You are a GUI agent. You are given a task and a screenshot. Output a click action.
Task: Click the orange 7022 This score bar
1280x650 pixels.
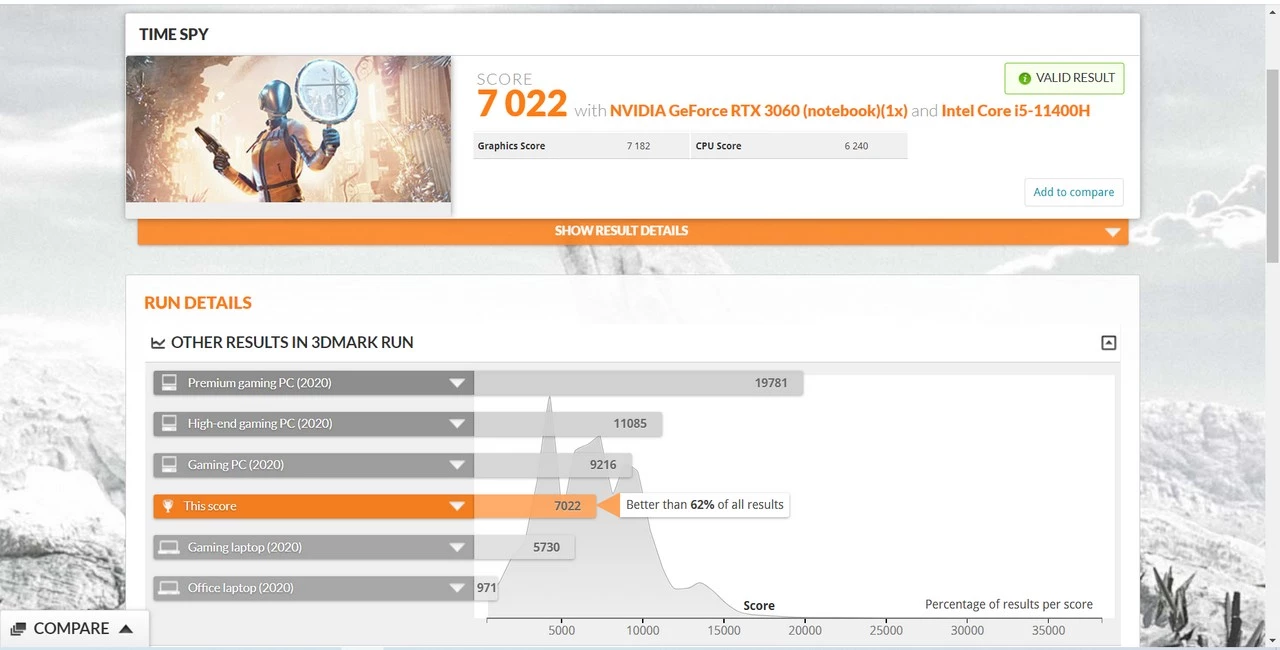point(535,506)
